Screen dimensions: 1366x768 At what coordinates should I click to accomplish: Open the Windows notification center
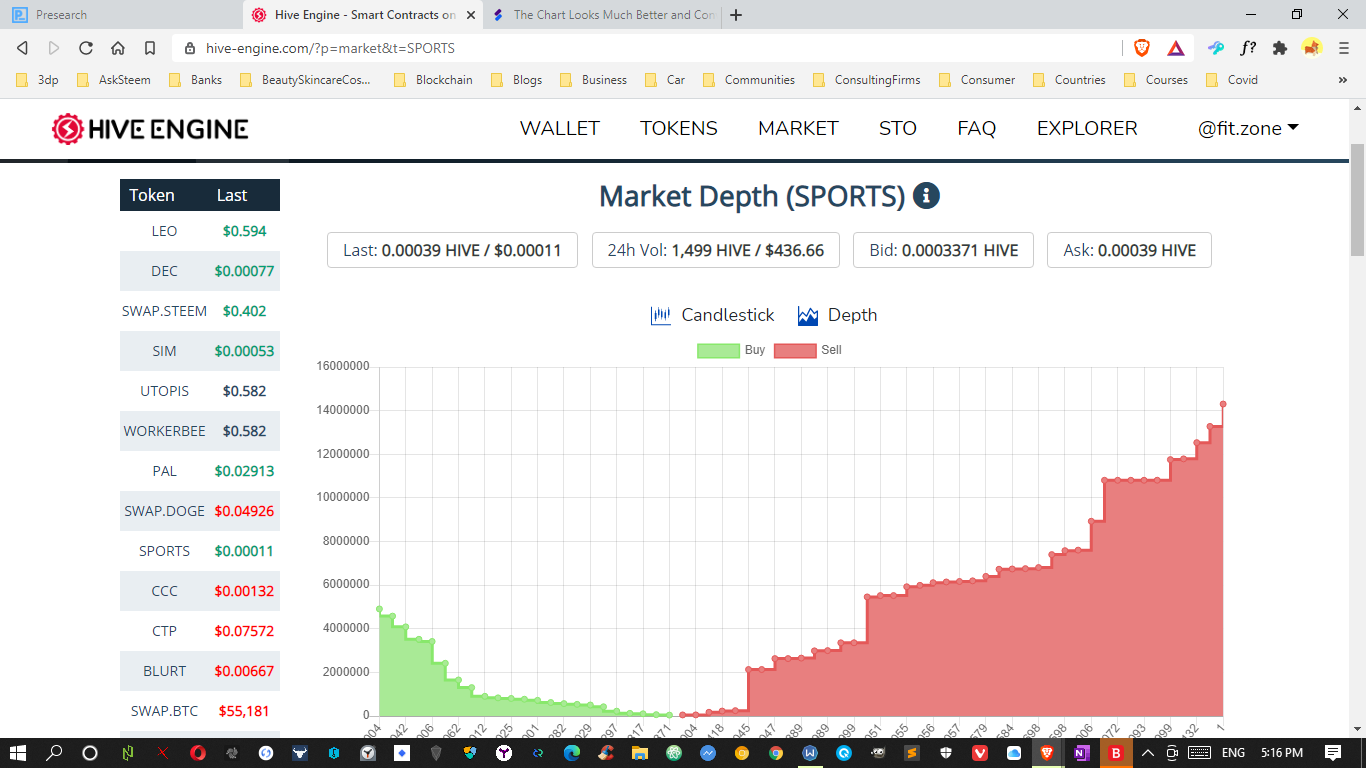pyautogui.click(x=1333, y=753)
